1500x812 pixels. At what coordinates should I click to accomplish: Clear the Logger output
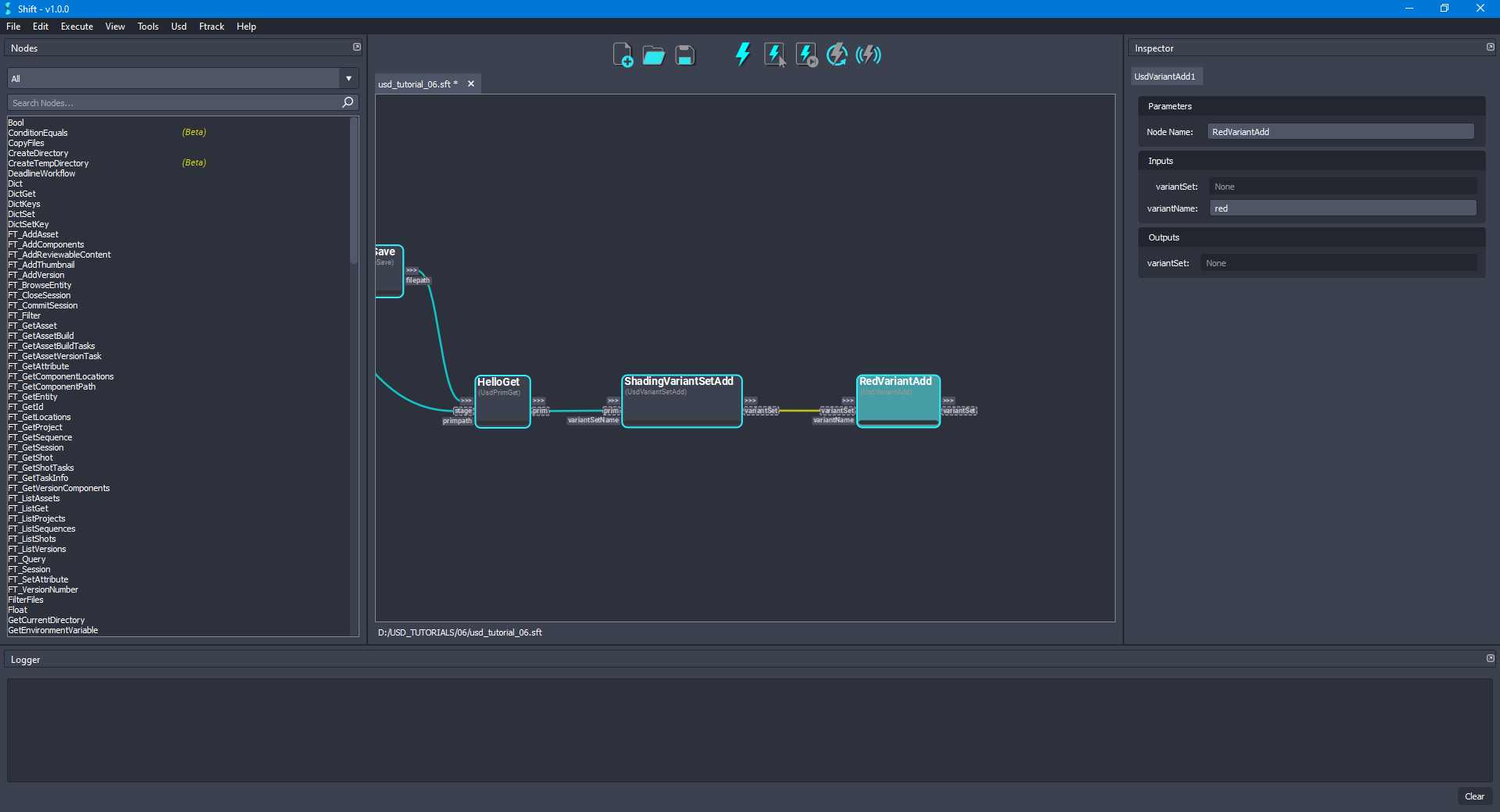[1475, 796]
